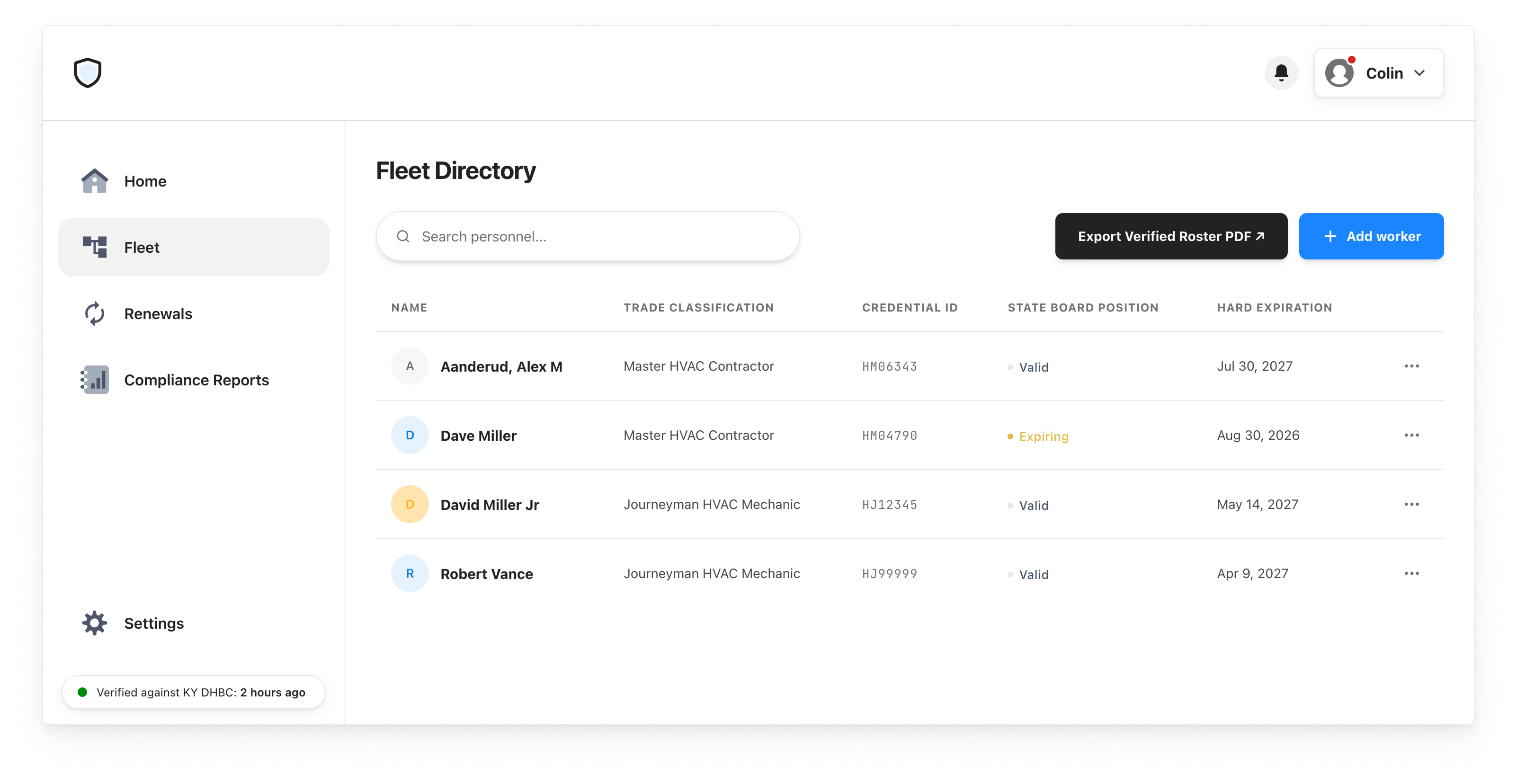Click credential ID HJ12345
Screen dimensions: 1517x784
[x=889, y=505]
